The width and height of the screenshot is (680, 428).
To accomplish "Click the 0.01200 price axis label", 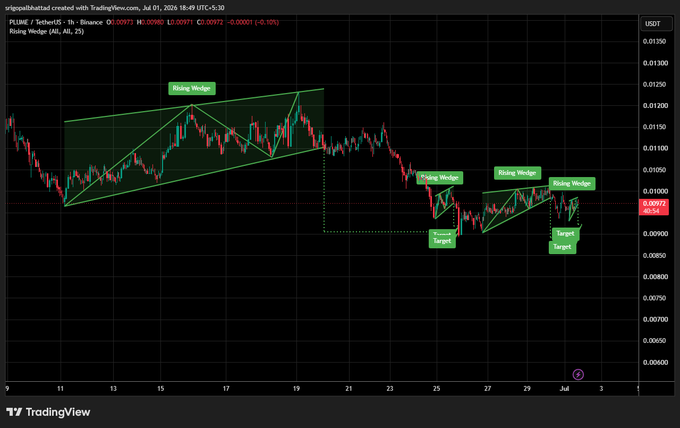I will 654,105.
